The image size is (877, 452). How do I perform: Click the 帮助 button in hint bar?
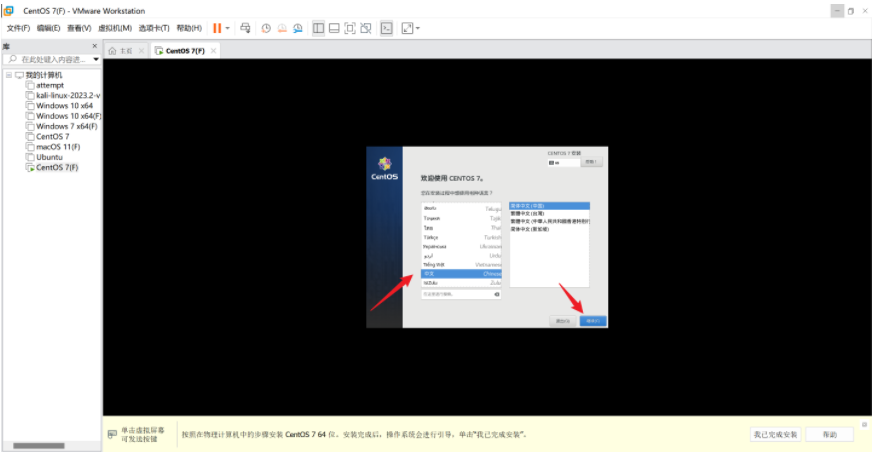point(829,435)
